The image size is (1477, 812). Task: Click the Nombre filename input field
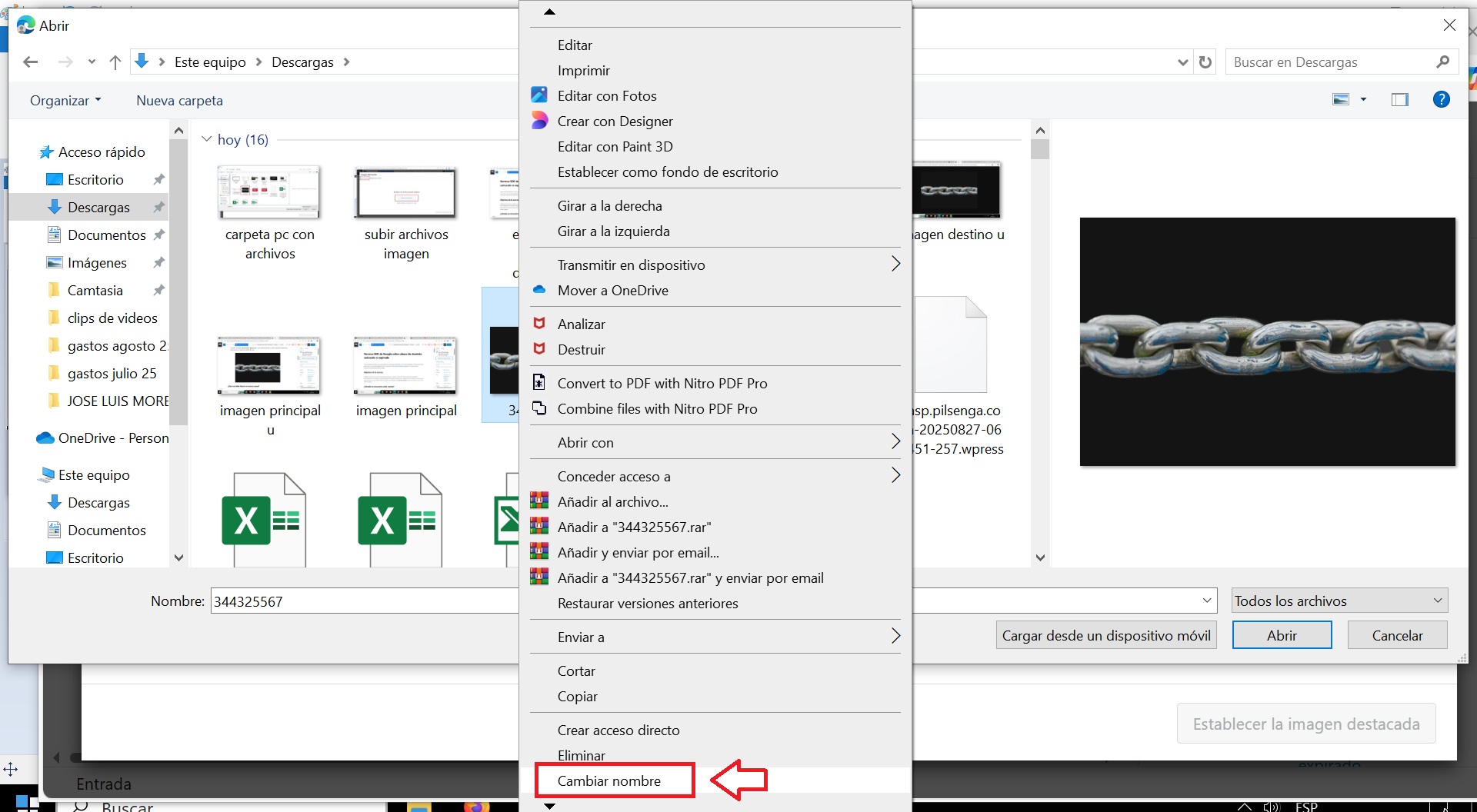pyautogui.click(x=362, y=601)
